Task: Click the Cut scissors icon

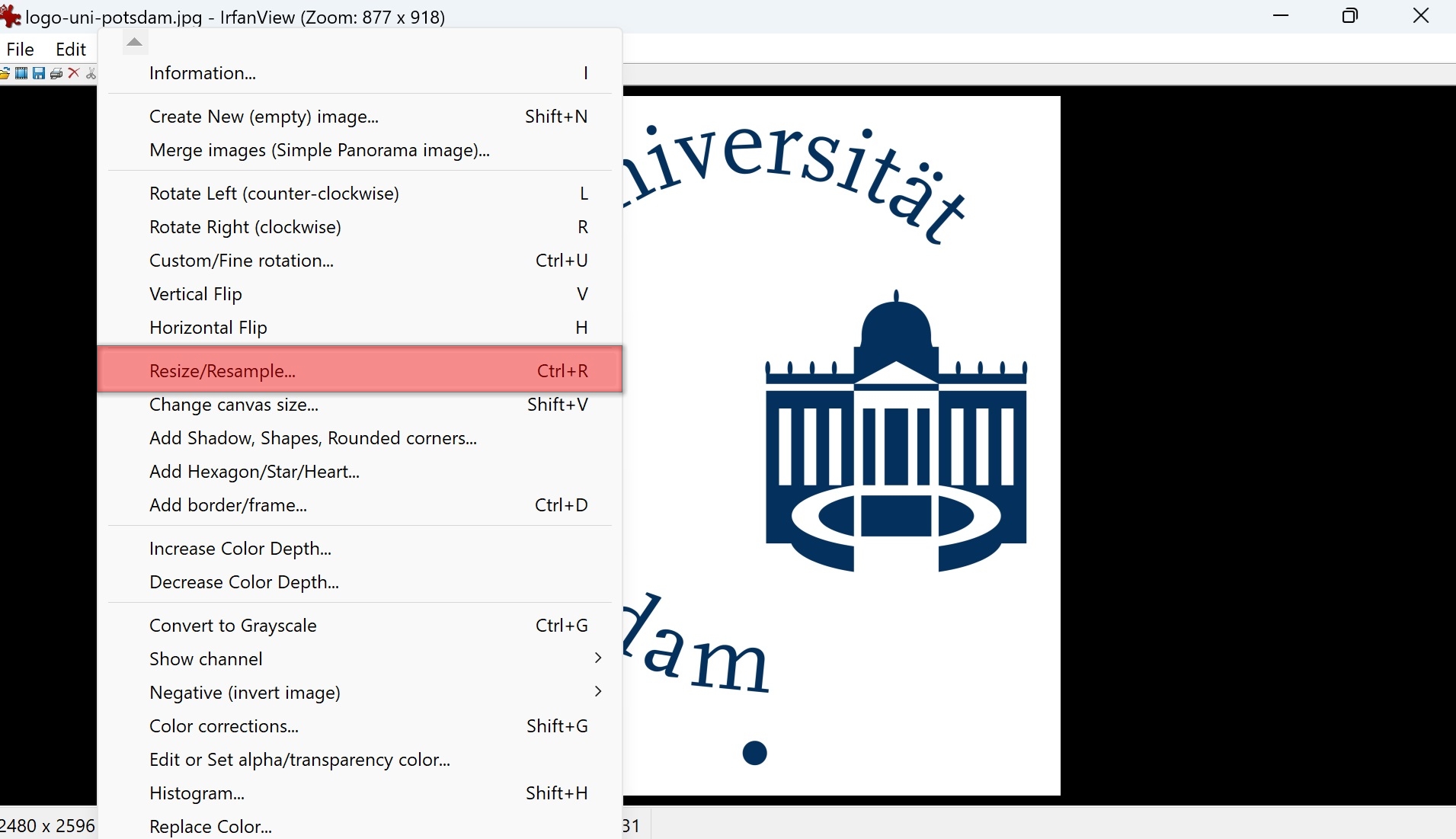Action: (x=91, y=73)
